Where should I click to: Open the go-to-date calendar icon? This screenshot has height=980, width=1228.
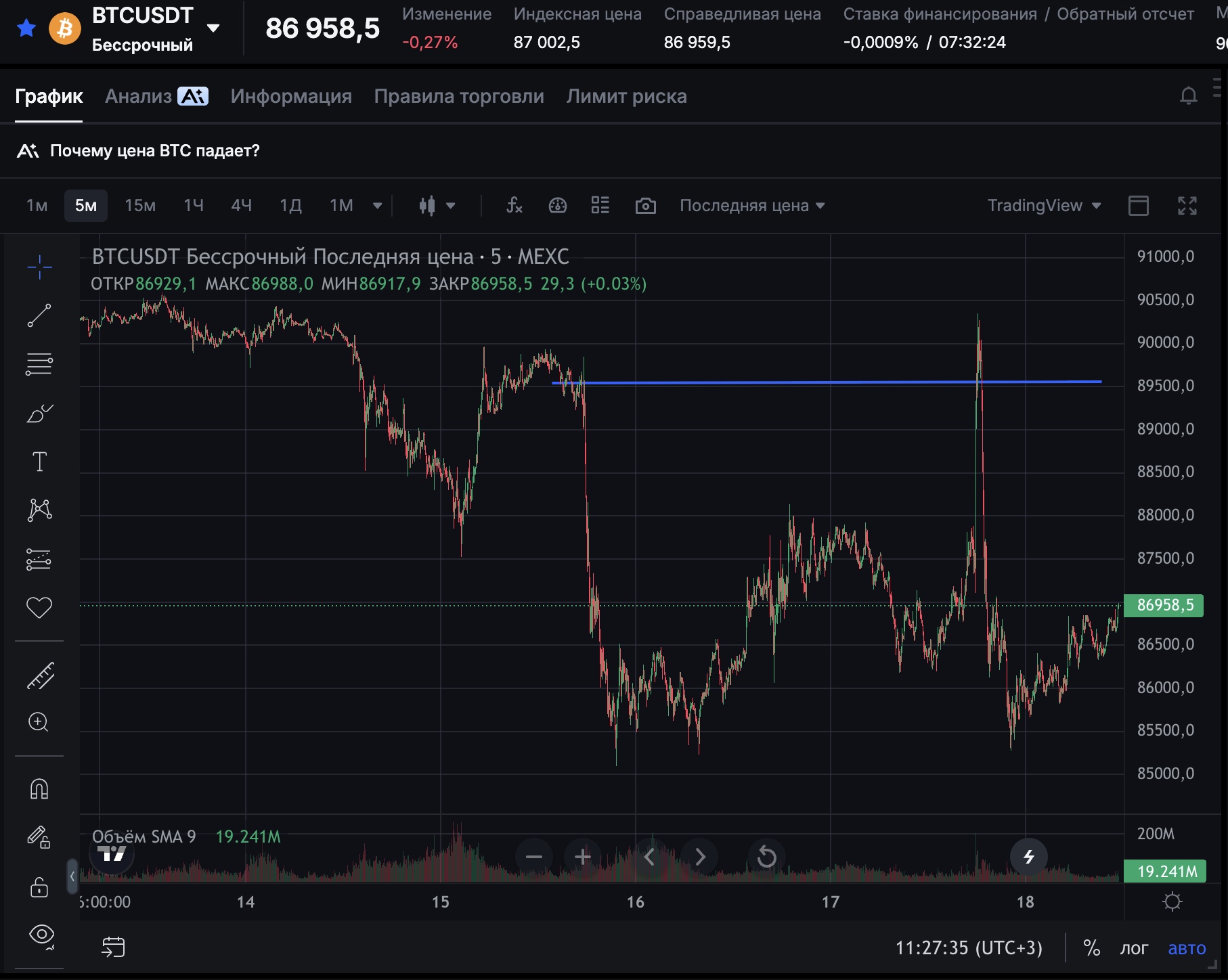pos(113,947)
